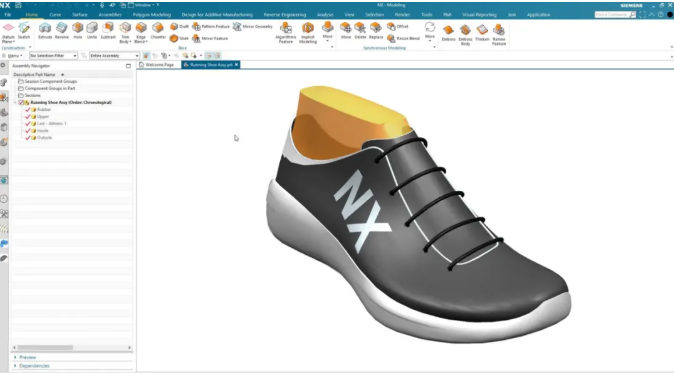The height and width of the screenshot is (374, 674).
Task: Click the navigator horizontal scrollbar thumb
Action: click(x=45, y=347)
